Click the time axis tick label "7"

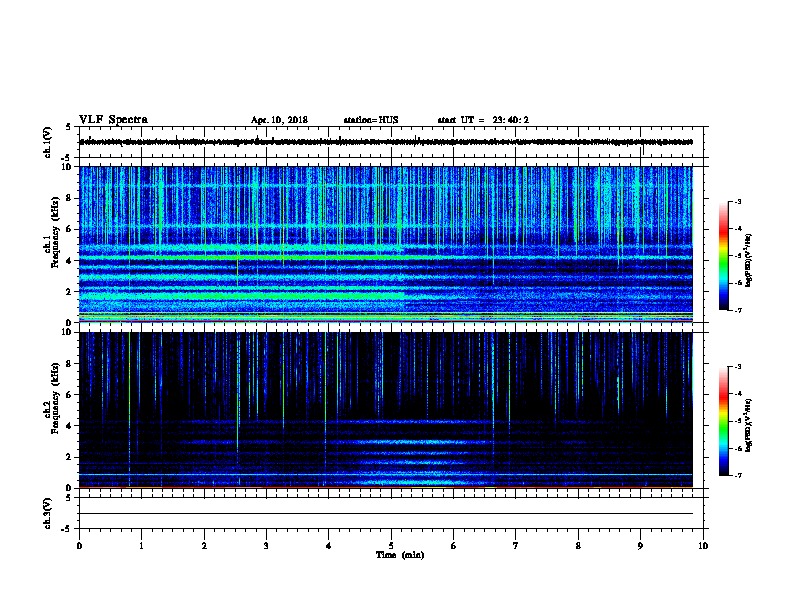516,546
